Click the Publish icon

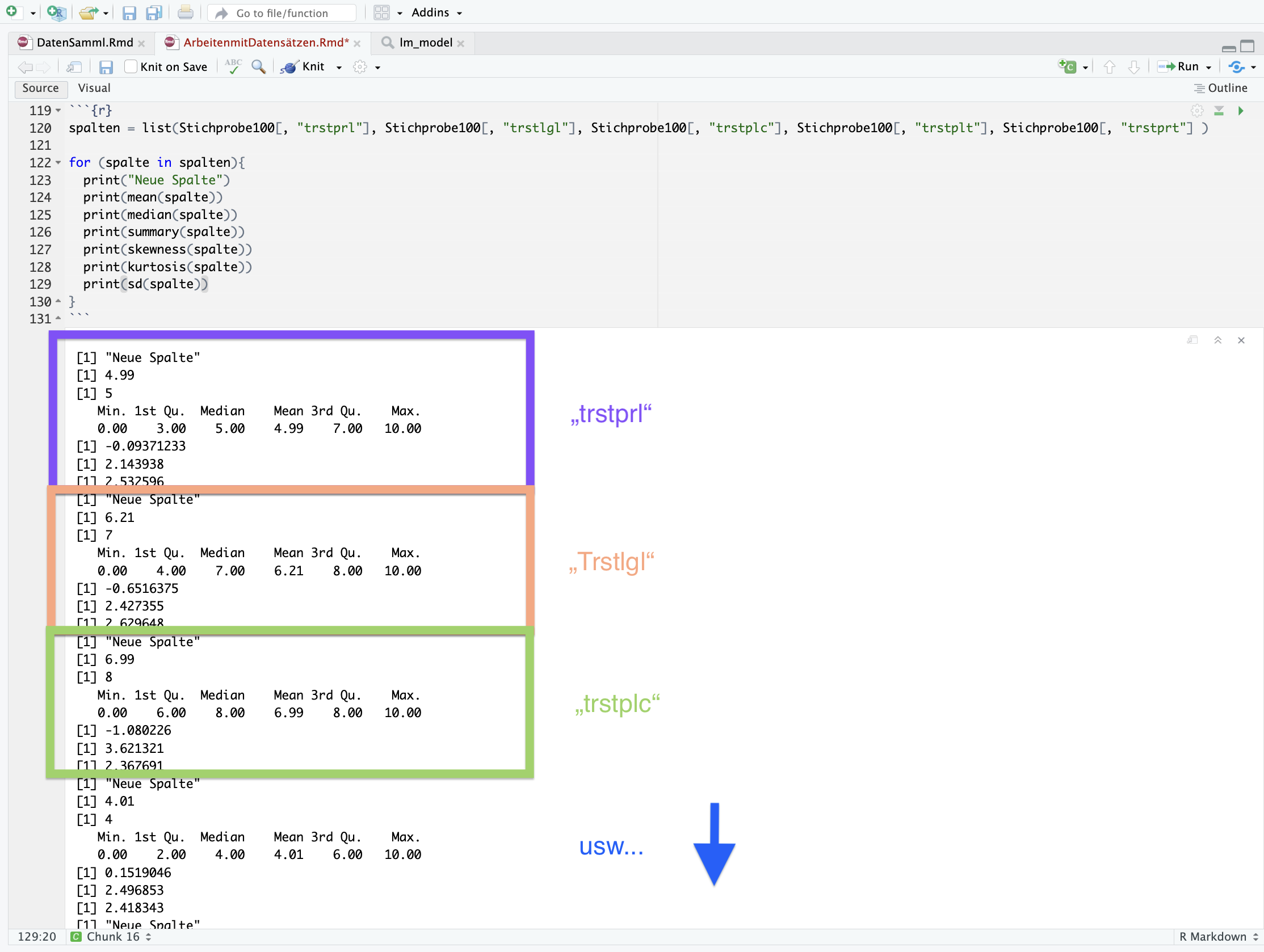pos(1237,67)
